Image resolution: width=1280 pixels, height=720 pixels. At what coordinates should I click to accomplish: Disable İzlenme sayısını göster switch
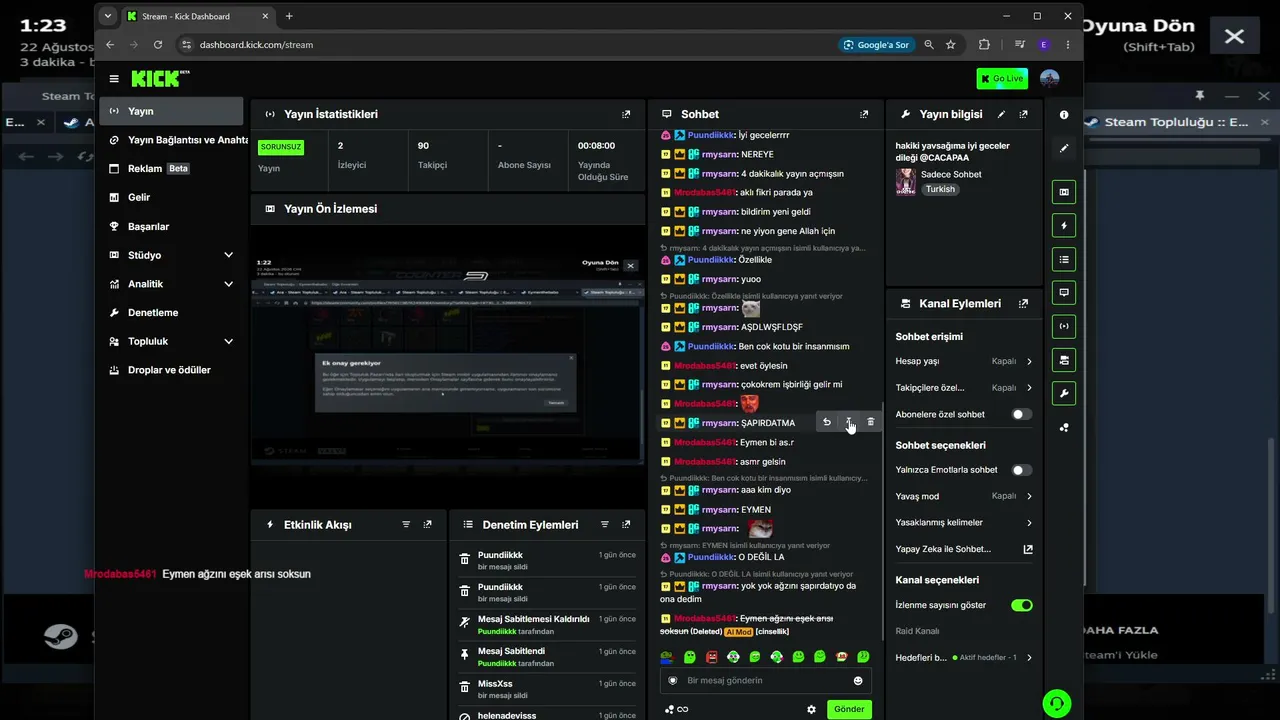pos(1021,605)
